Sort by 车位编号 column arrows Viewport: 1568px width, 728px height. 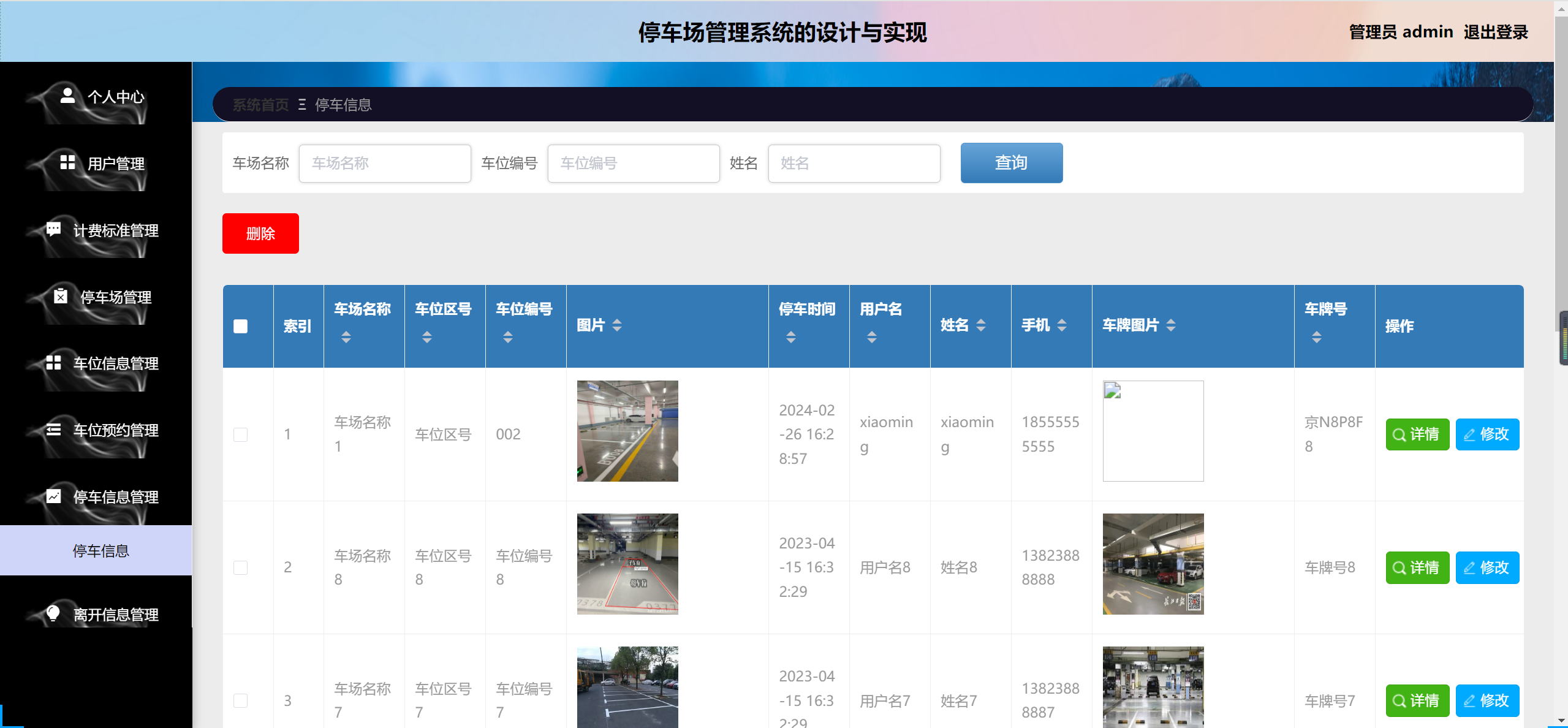coord(508,337)
